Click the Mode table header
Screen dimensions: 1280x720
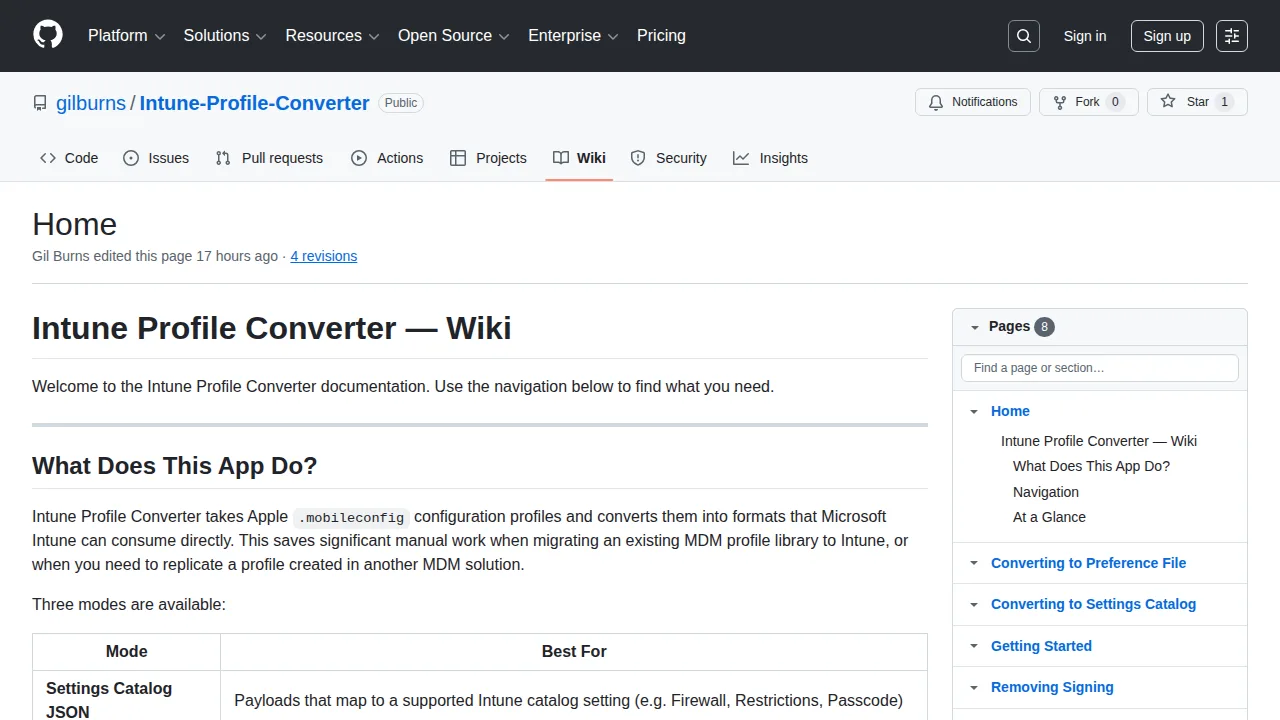pos(126,652)
